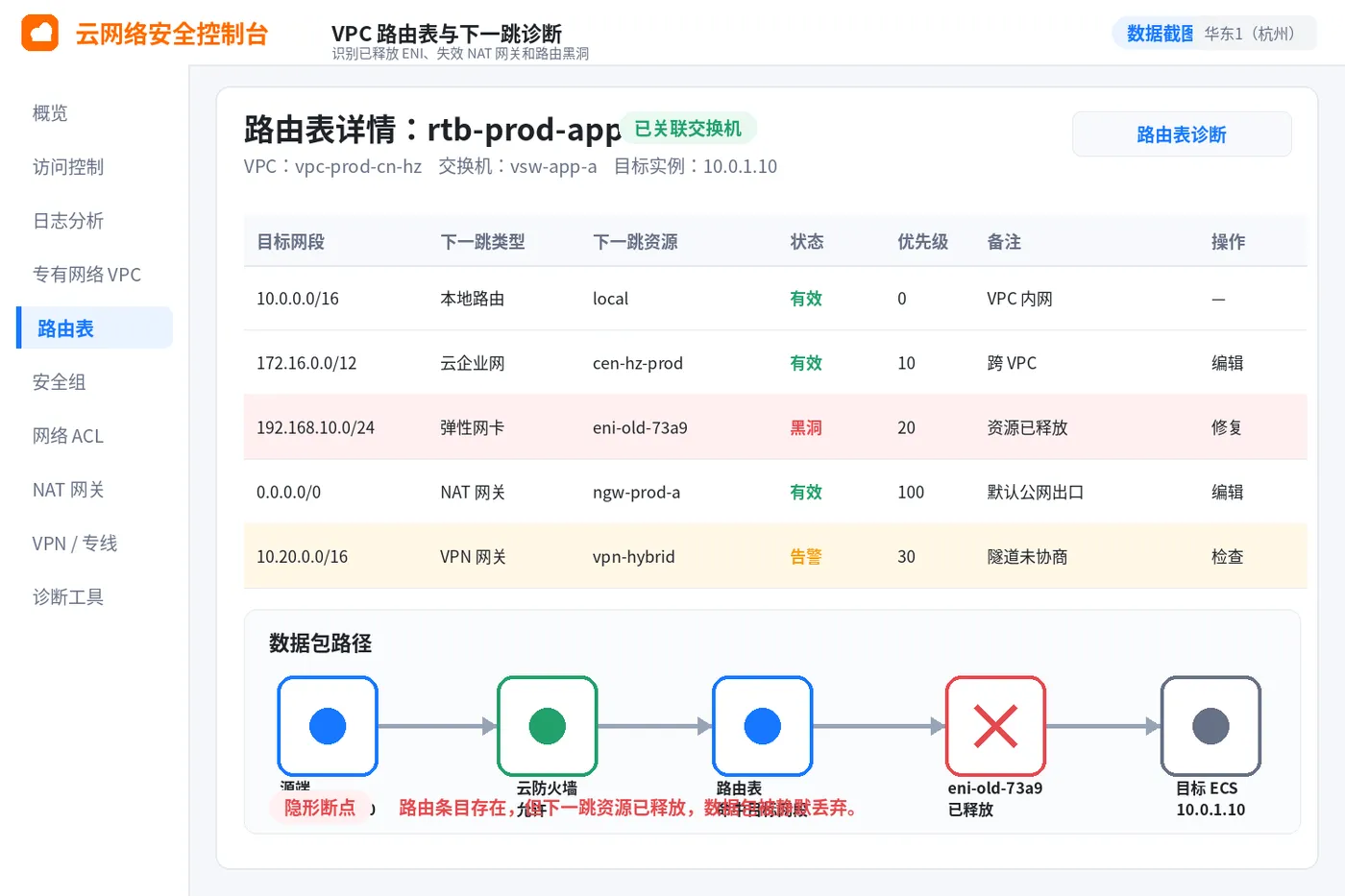Click the 资源已释放 remark cell
Viewport: 1345px width, 896px height.
tap(1027, 427)
